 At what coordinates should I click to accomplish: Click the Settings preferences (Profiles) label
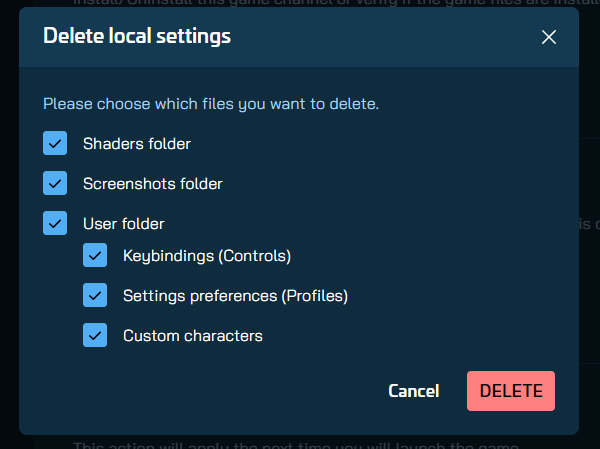[235, 296]
